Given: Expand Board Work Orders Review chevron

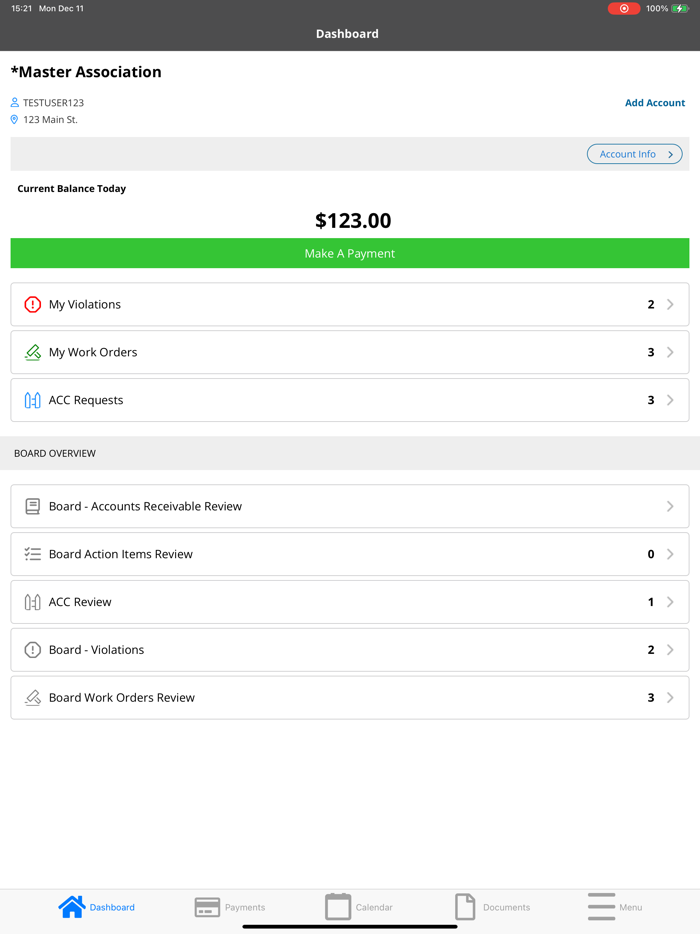Looking at the screenshot, I should point(670,698).
